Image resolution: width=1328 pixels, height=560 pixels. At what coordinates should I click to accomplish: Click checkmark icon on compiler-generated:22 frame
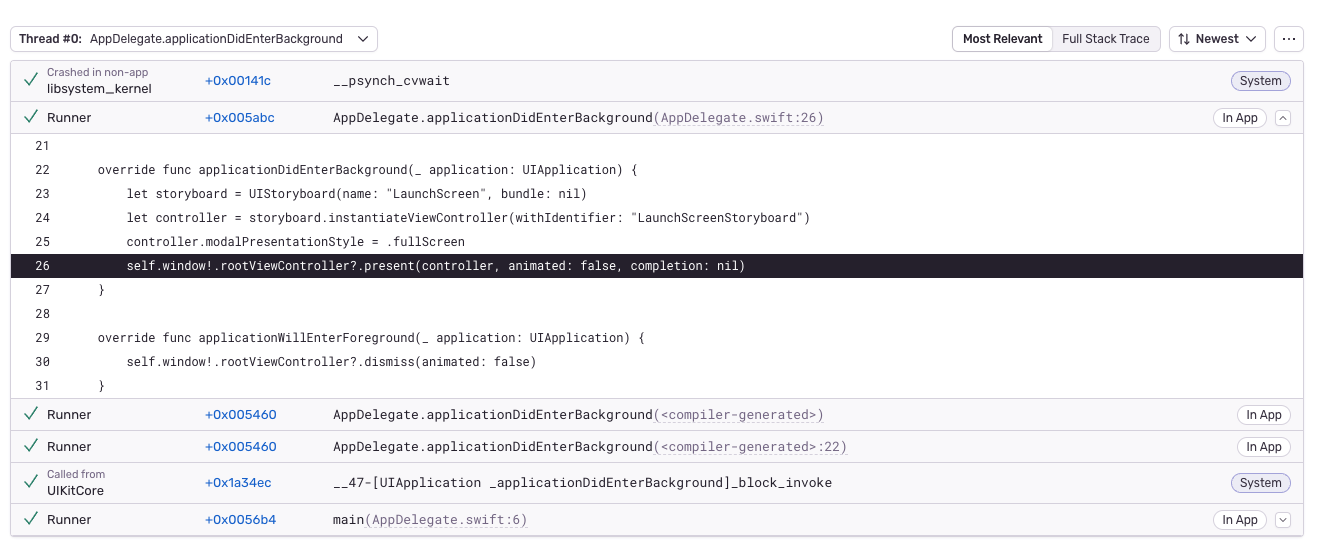tap(31, 446)
